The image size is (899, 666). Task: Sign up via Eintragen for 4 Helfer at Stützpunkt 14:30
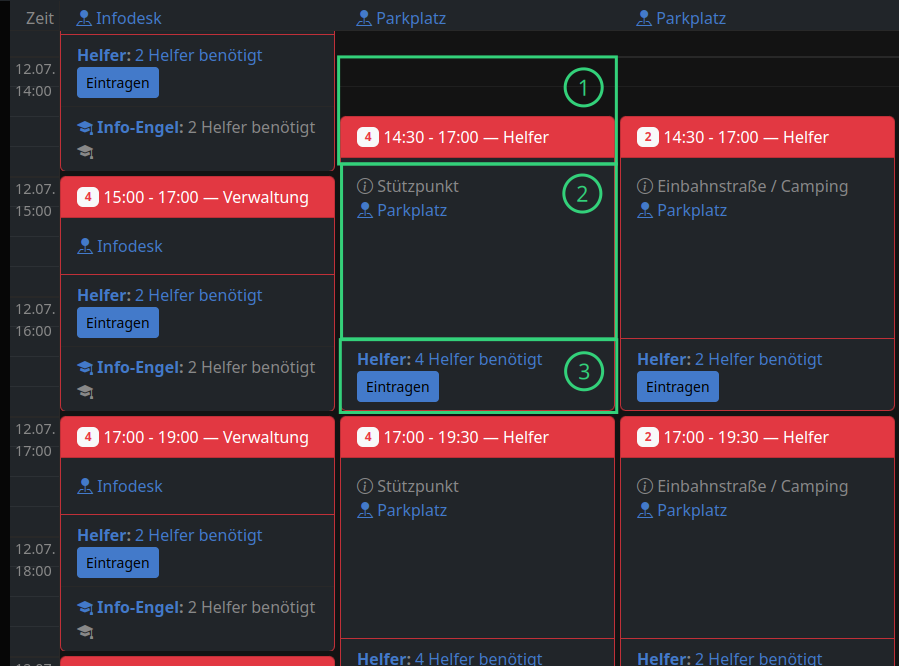click(397, 387)
